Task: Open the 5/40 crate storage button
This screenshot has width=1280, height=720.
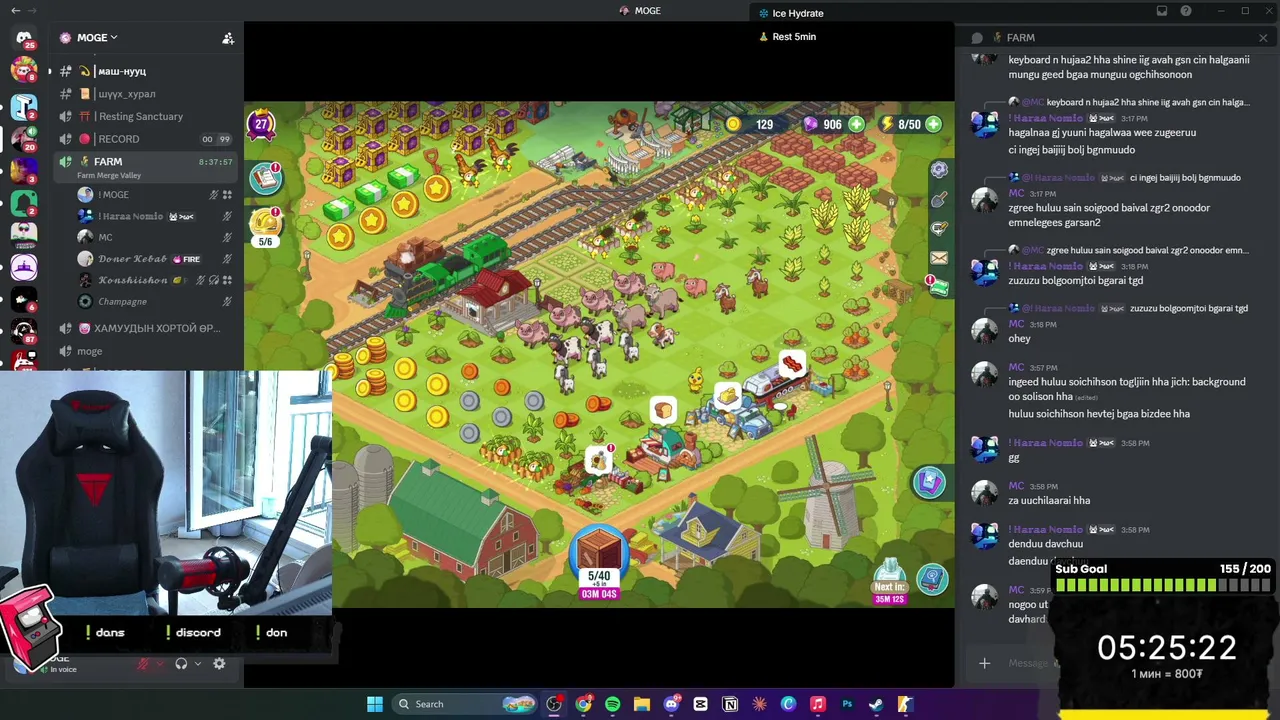Action: [599, 560]
